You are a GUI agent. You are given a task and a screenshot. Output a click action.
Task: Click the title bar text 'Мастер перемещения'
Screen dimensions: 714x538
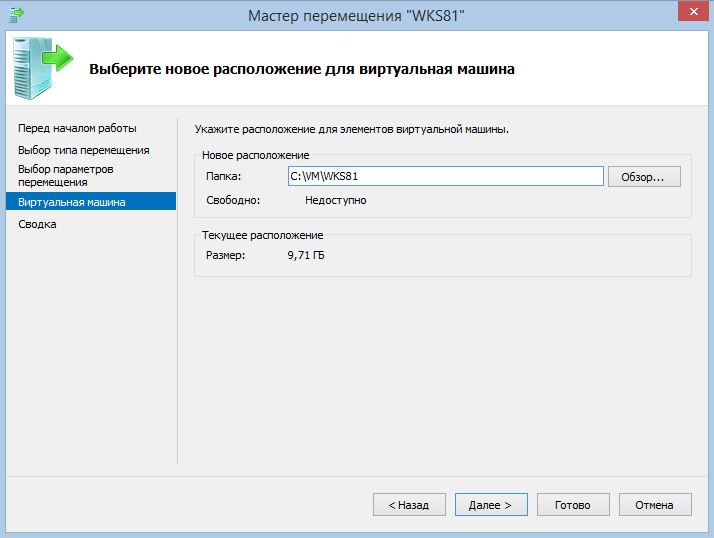pos(356,13)
